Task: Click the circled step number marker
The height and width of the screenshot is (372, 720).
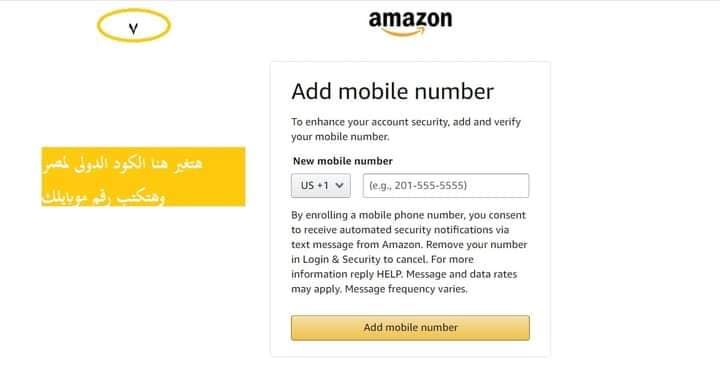Action: coord(134,26)
